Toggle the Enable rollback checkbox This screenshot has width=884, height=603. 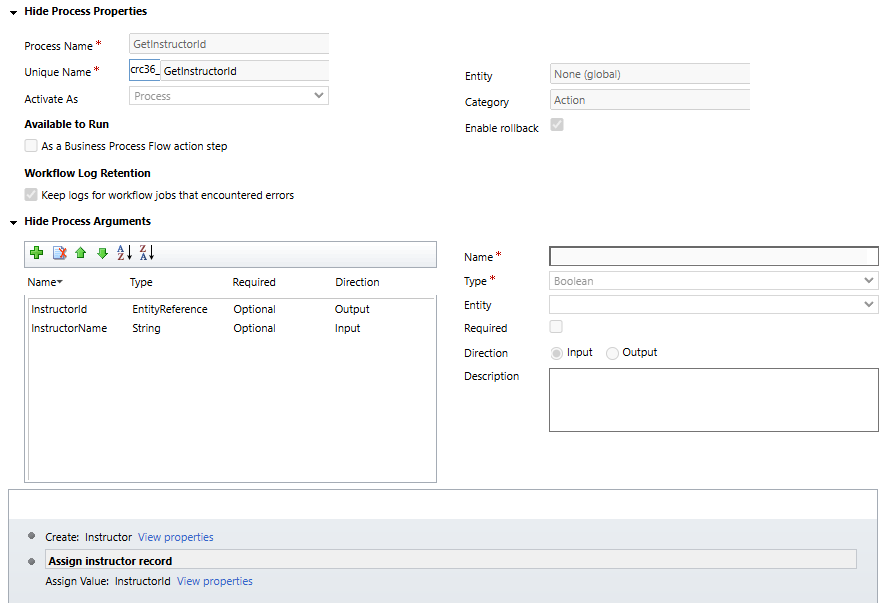tap(557, 125)
